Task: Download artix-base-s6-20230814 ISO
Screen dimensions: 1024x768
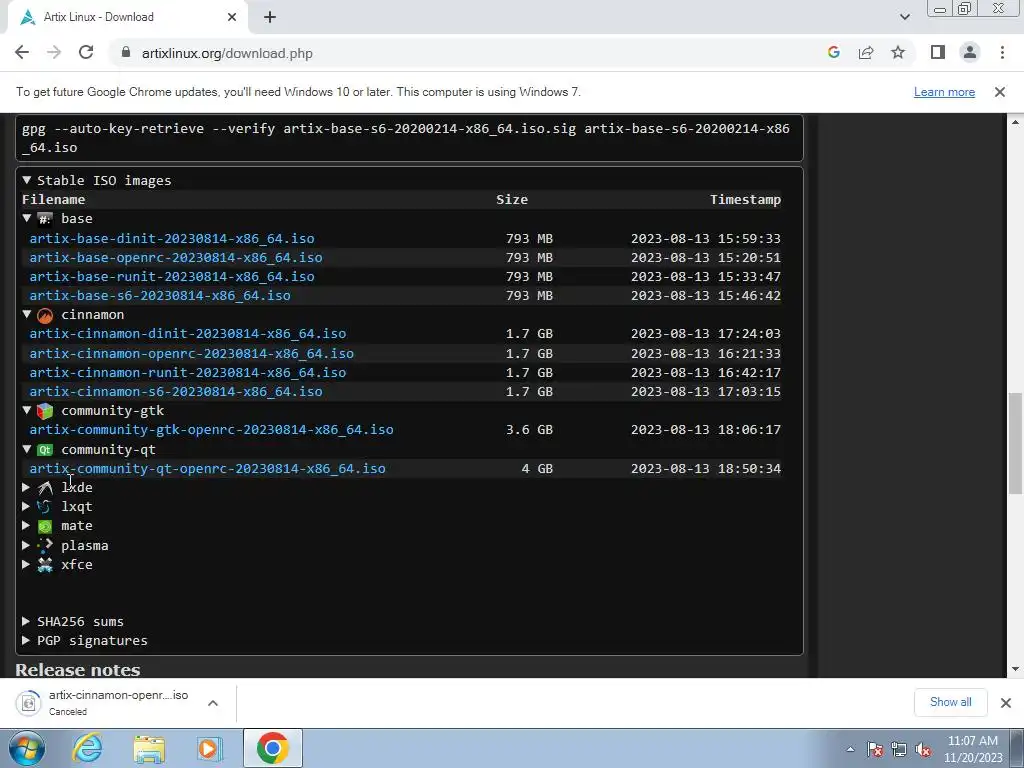Action: coord(160,295)
